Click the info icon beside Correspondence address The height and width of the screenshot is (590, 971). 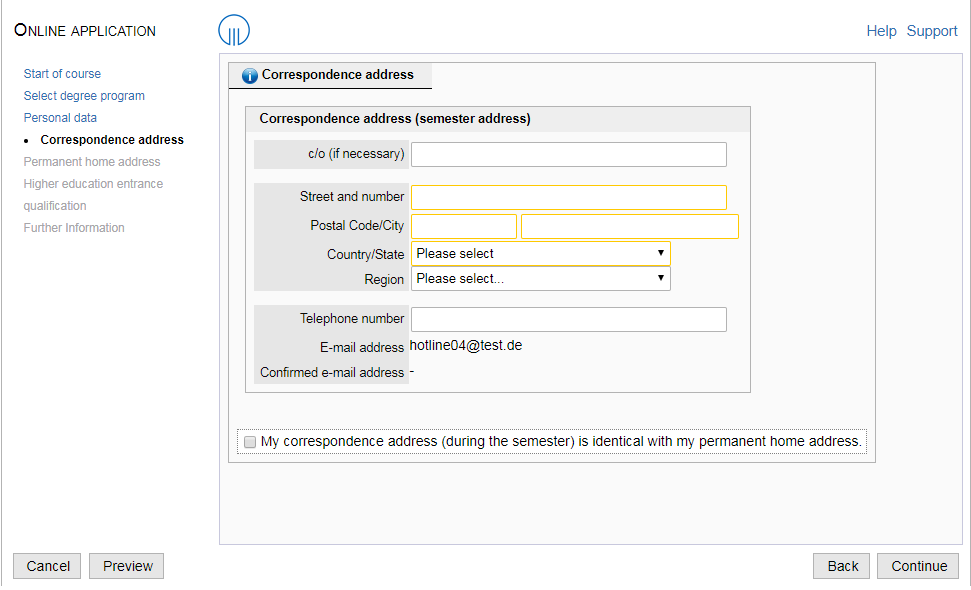click(x=250, y=76)
